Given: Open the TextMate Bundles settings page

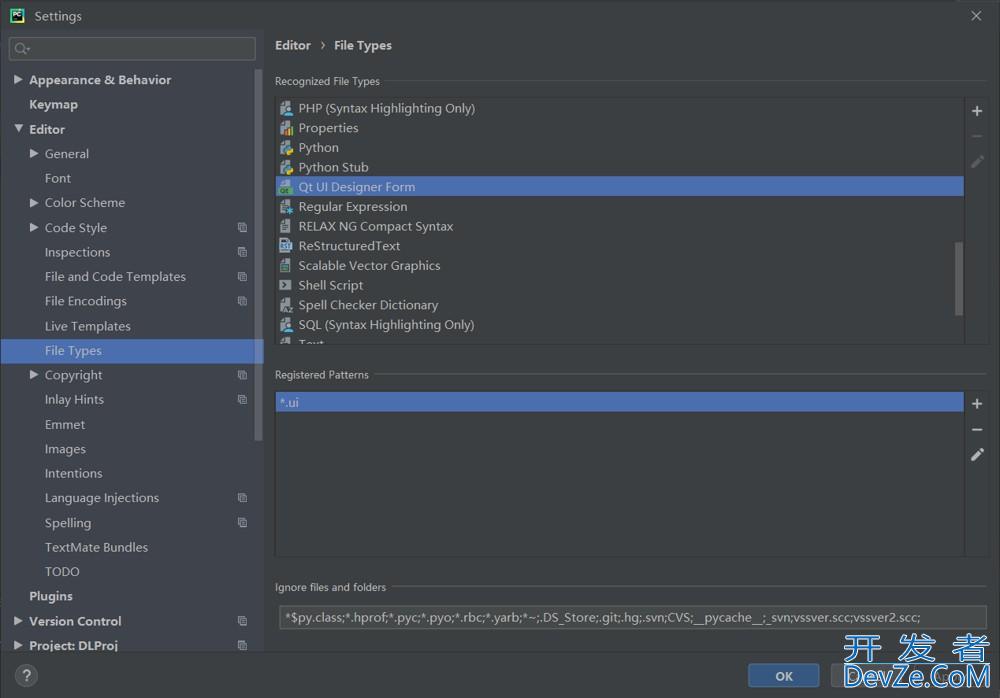Looking at the screenshot, I should pos(96,547).
